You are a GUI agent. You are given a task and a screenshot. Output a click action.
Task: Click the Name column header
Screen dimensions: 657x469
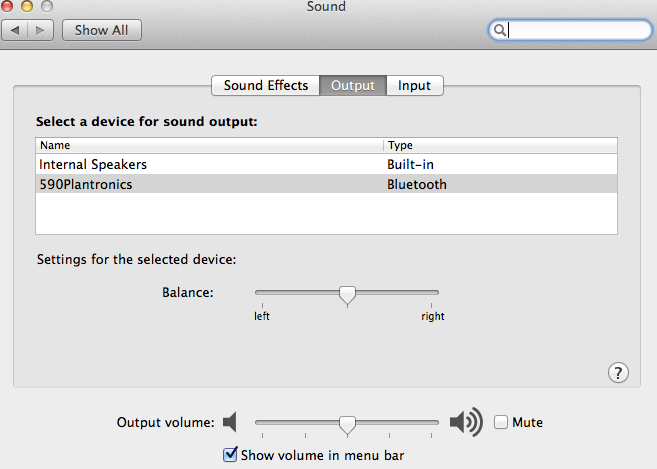pyautogui.click(x=210, y=145)
